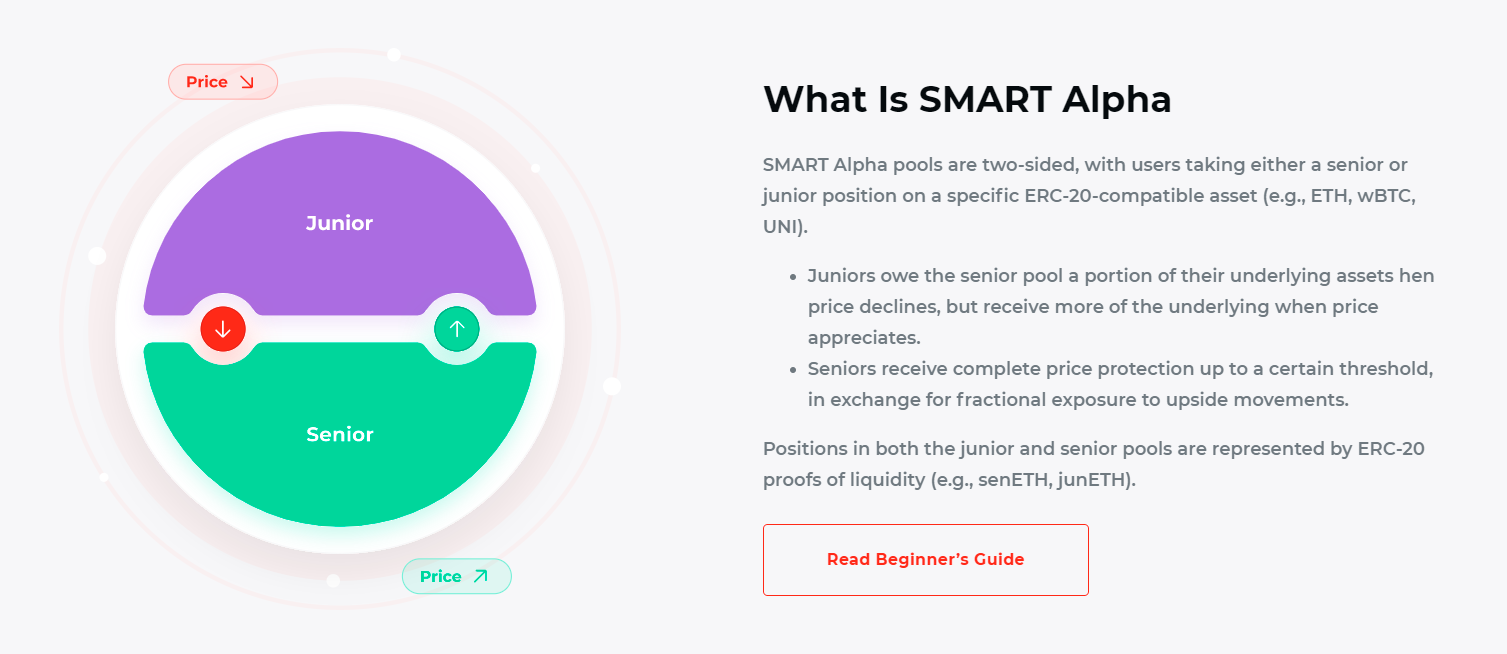Click the white dot at the top of the outer ring
Screen dimensions: 1507x654
394,55
